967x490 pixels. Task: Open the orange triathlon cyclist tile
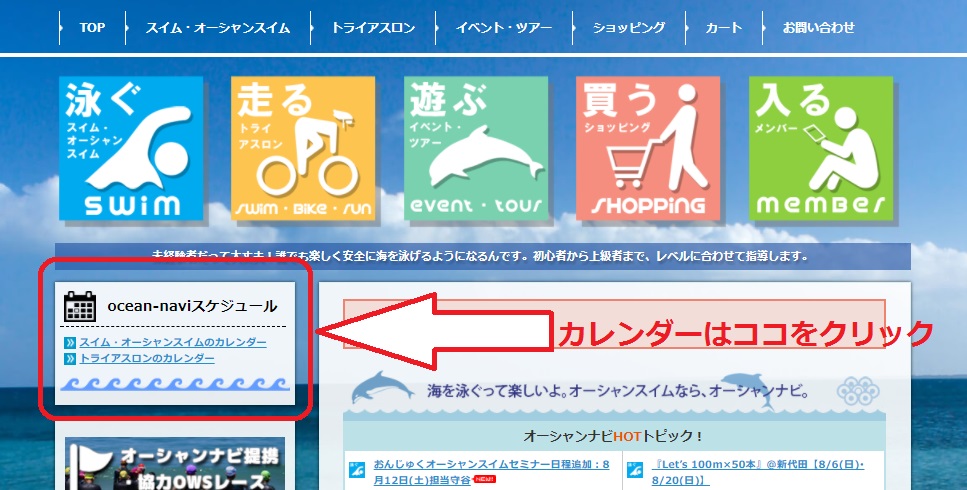pyautogui.click(x=302, y=147)
